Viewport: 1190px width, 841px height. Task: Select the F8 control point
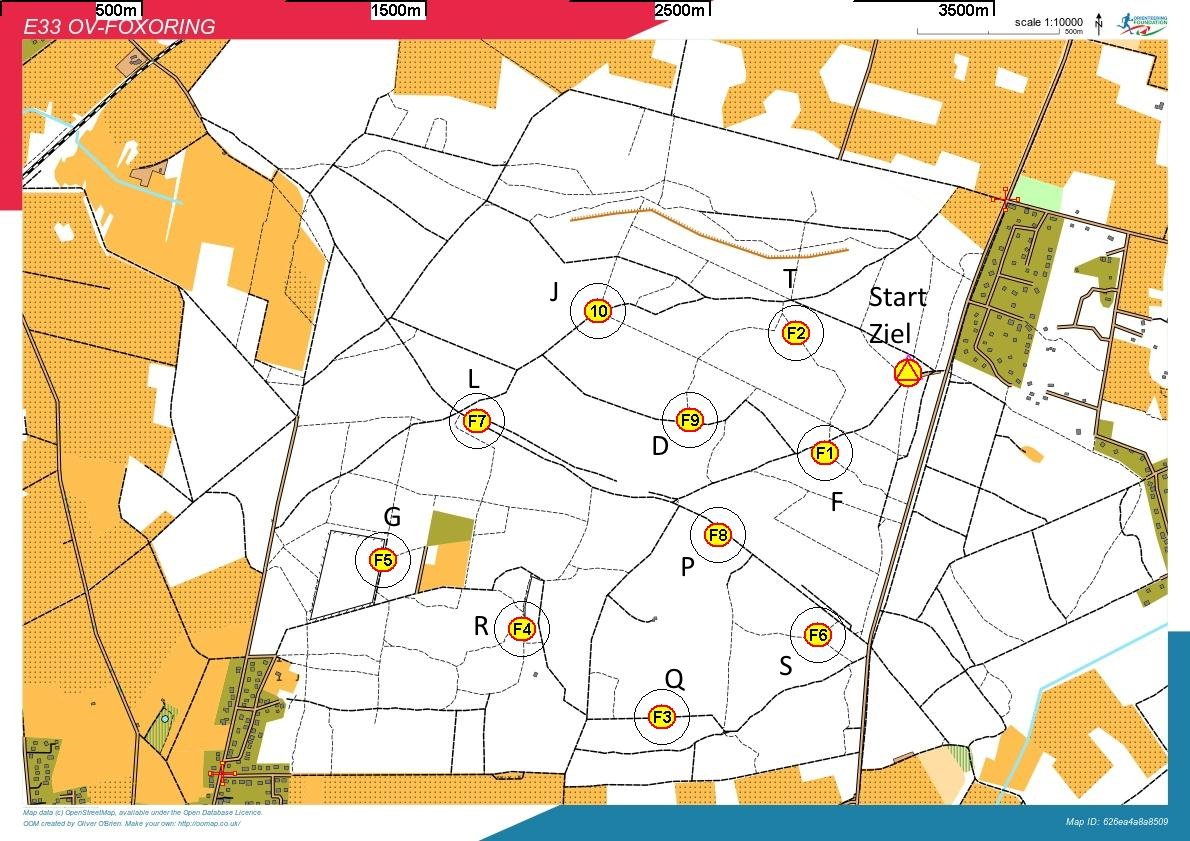[718, 535]
